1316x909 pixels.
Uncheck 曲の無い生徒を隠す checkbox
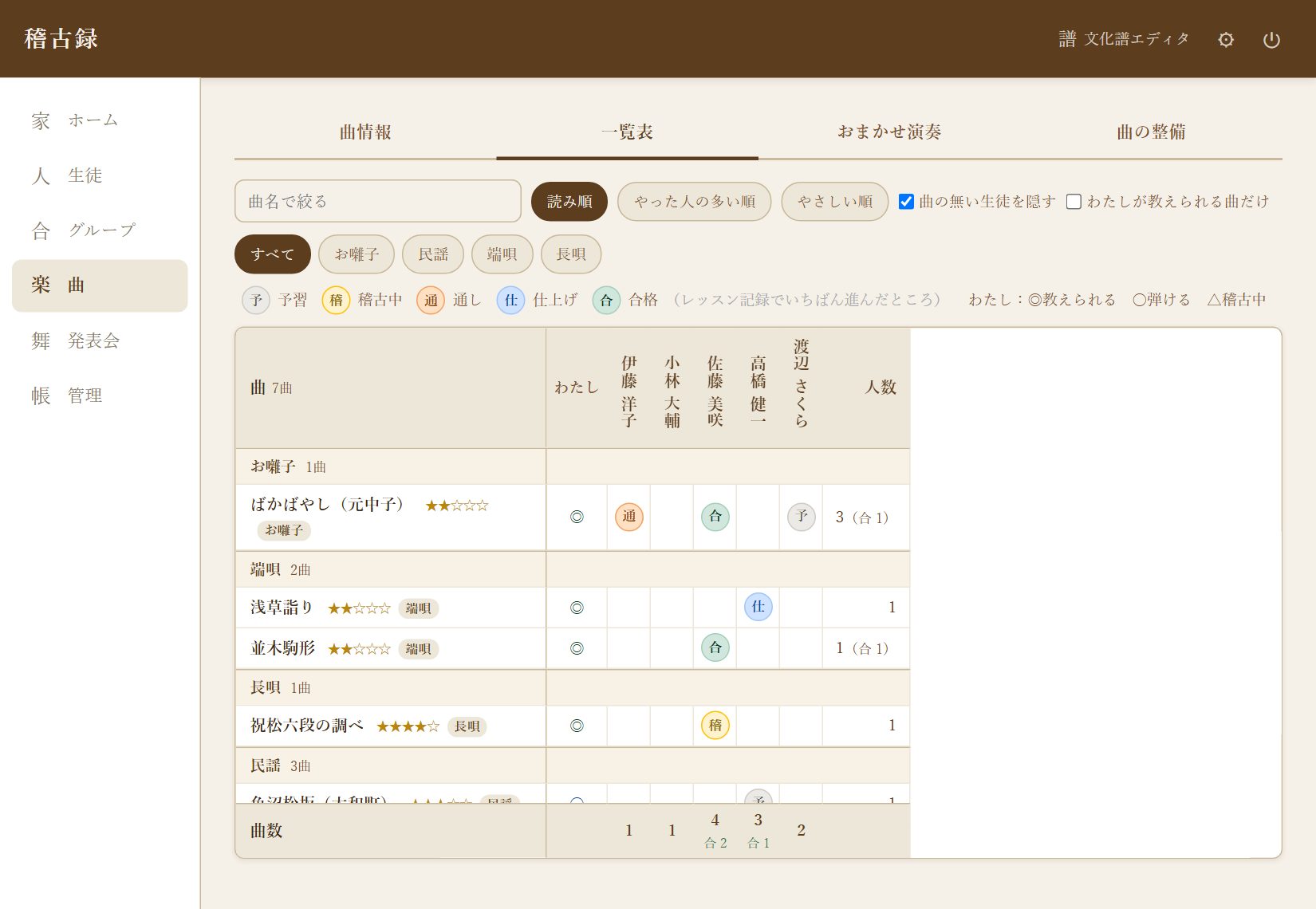(906, 202)
